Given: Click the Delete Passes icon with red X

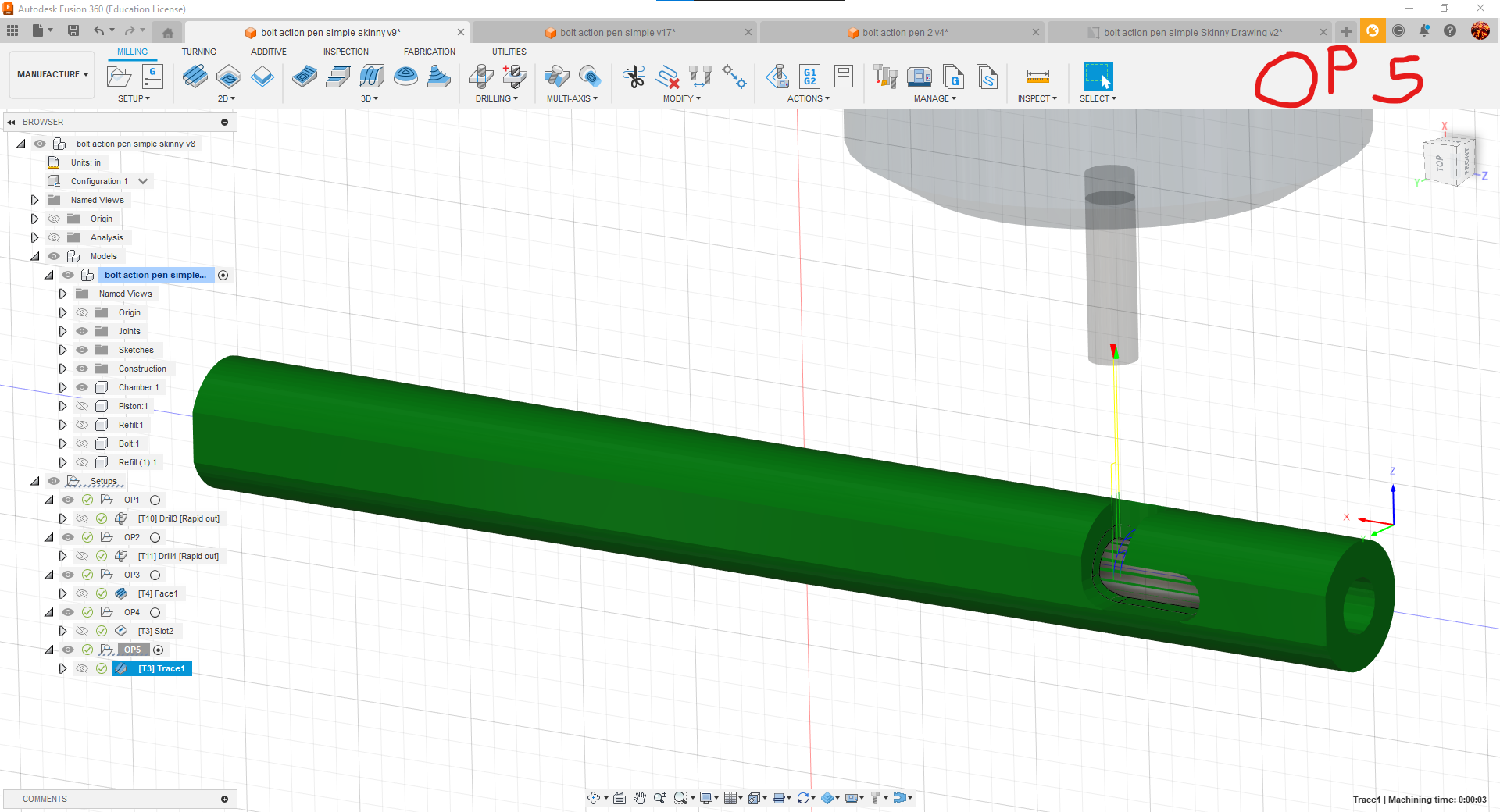Looking at the screenshot, I should point(667,77).
